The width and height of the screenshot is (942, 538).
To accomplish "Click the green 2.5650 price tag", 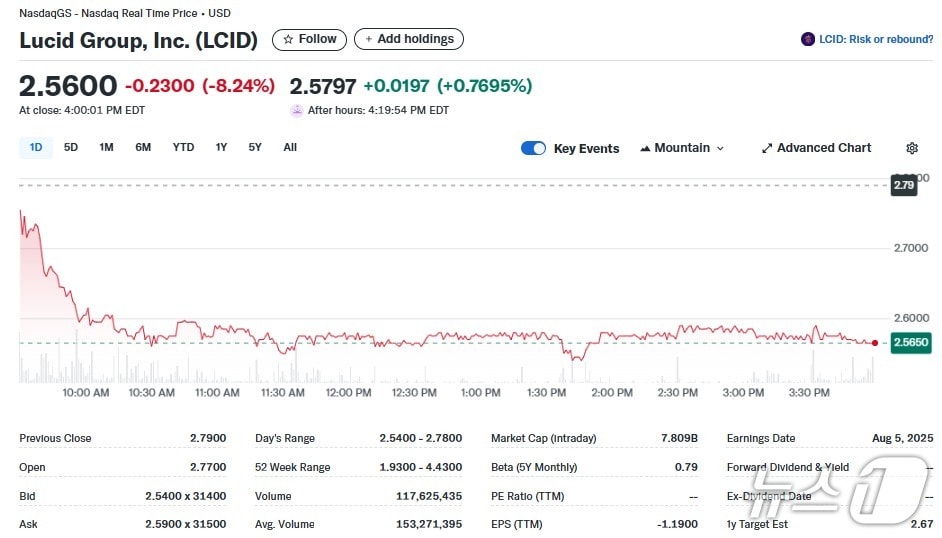I will click(x=911, y=342).
